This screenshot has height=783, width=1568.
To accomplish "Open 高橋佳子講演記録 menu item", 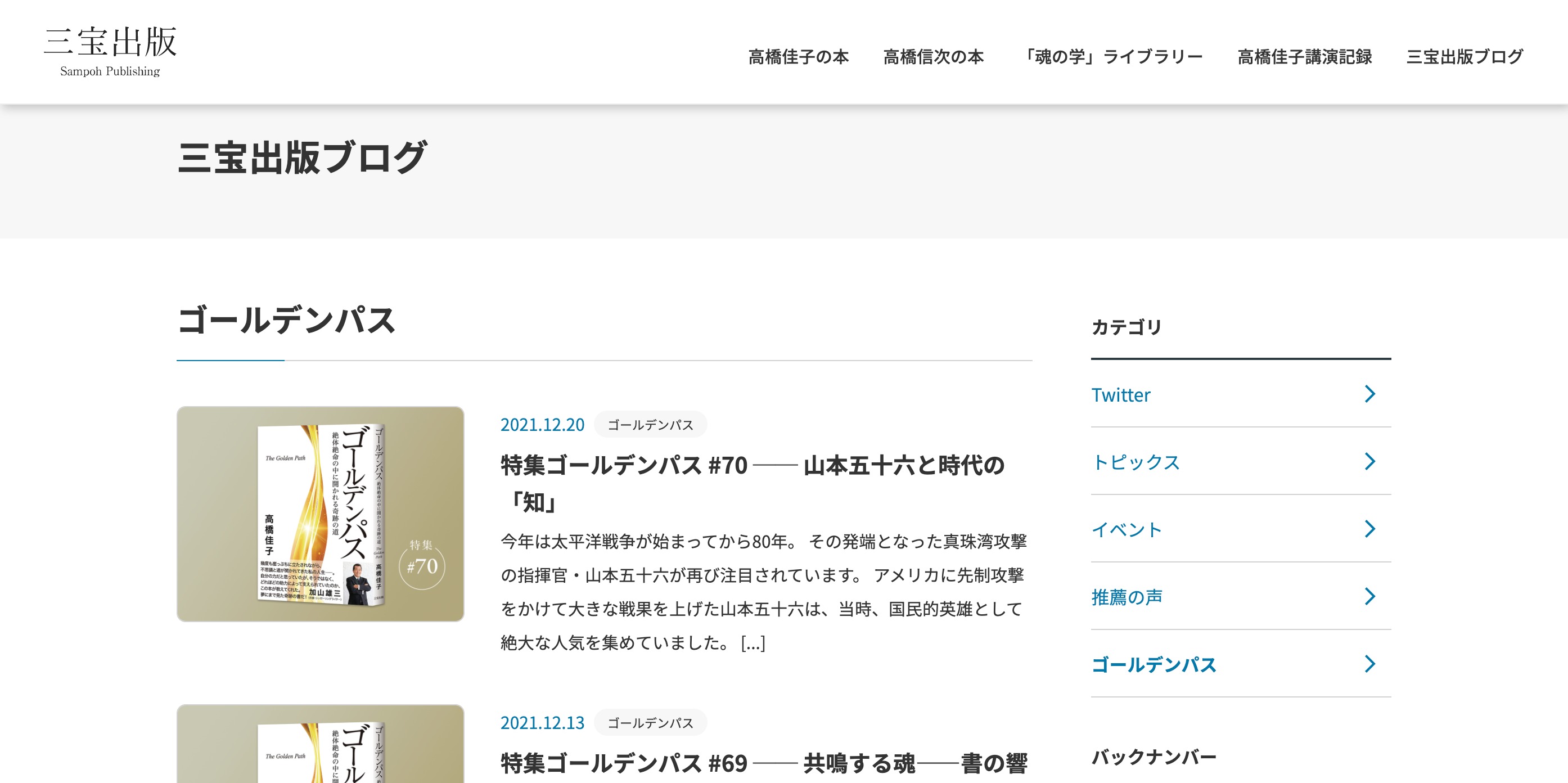I will pos(1304,57).
